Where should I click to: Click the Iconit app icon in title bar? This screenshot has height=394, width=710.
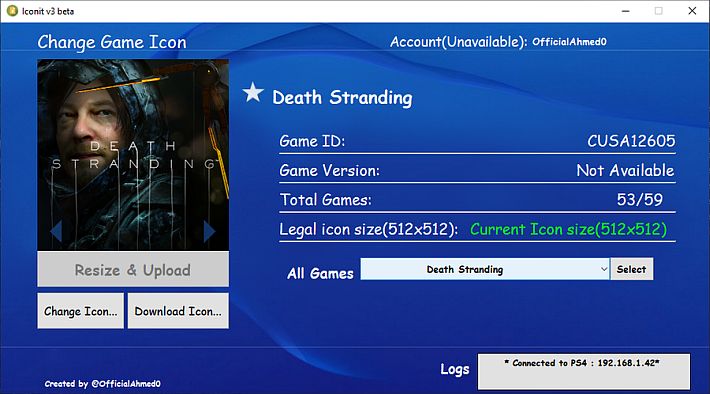(12, 11)
